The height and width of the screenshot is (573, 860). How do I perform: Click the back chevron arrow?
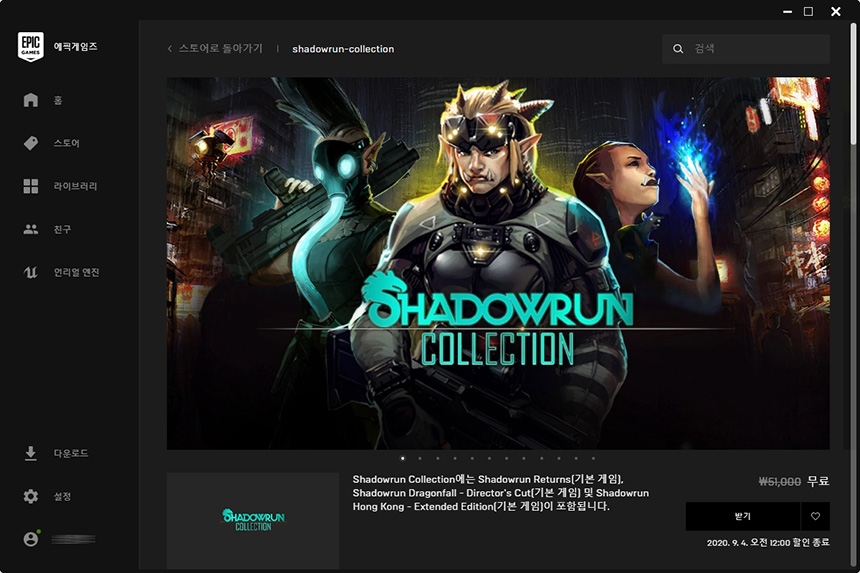coord(169,49)
